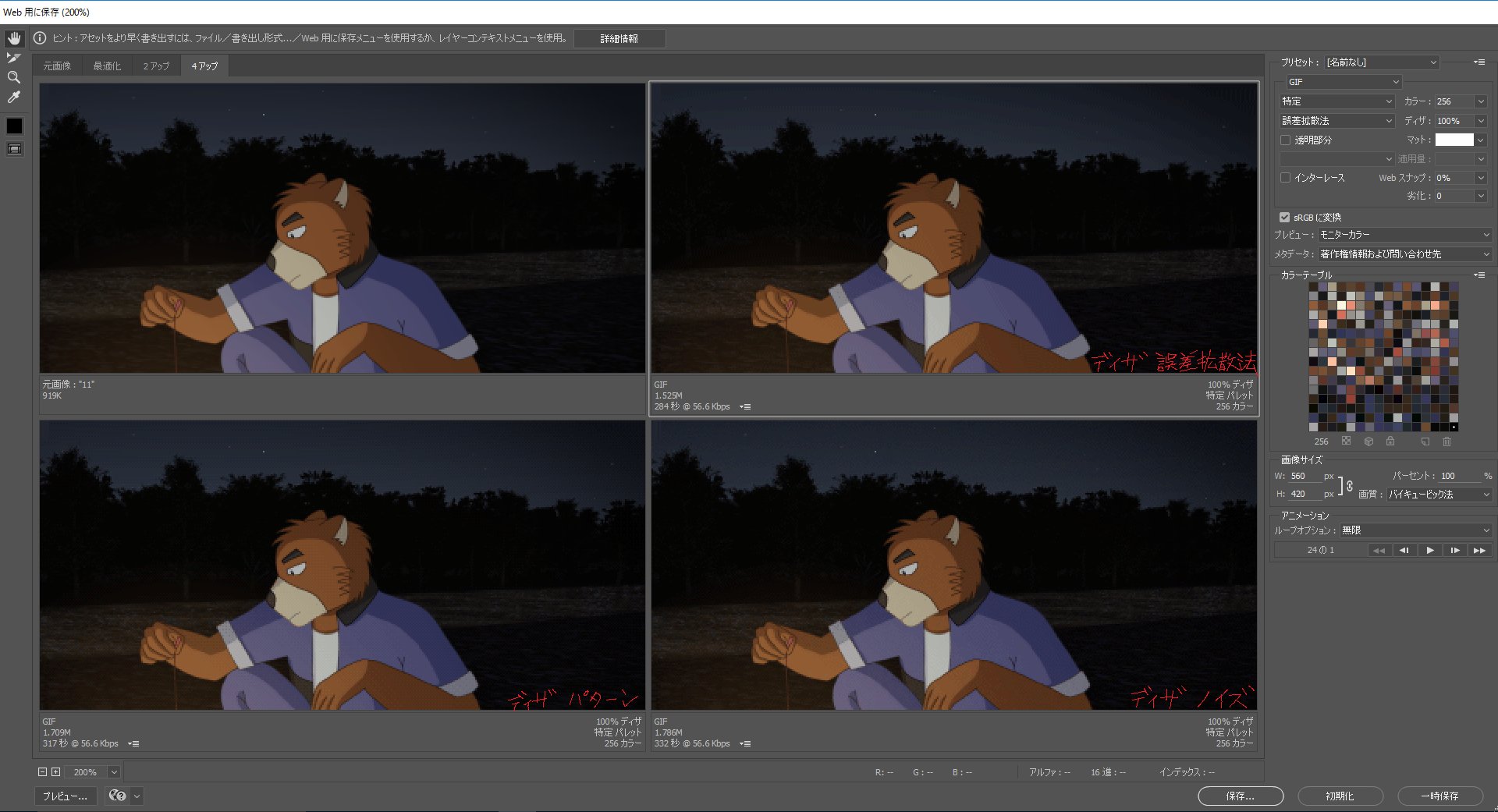Screen dimensions: 1498x812
Task: Select the Slice Select tool
Action: 14,58
